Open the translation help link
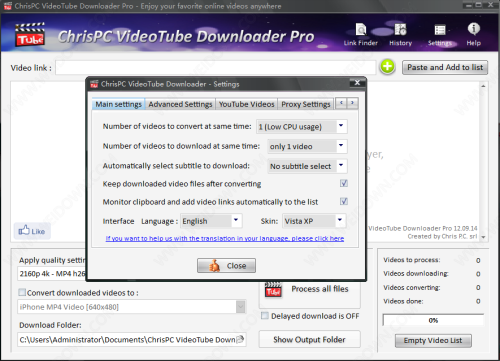Screen dimensions: 500x361 click(x=225, y=238)
